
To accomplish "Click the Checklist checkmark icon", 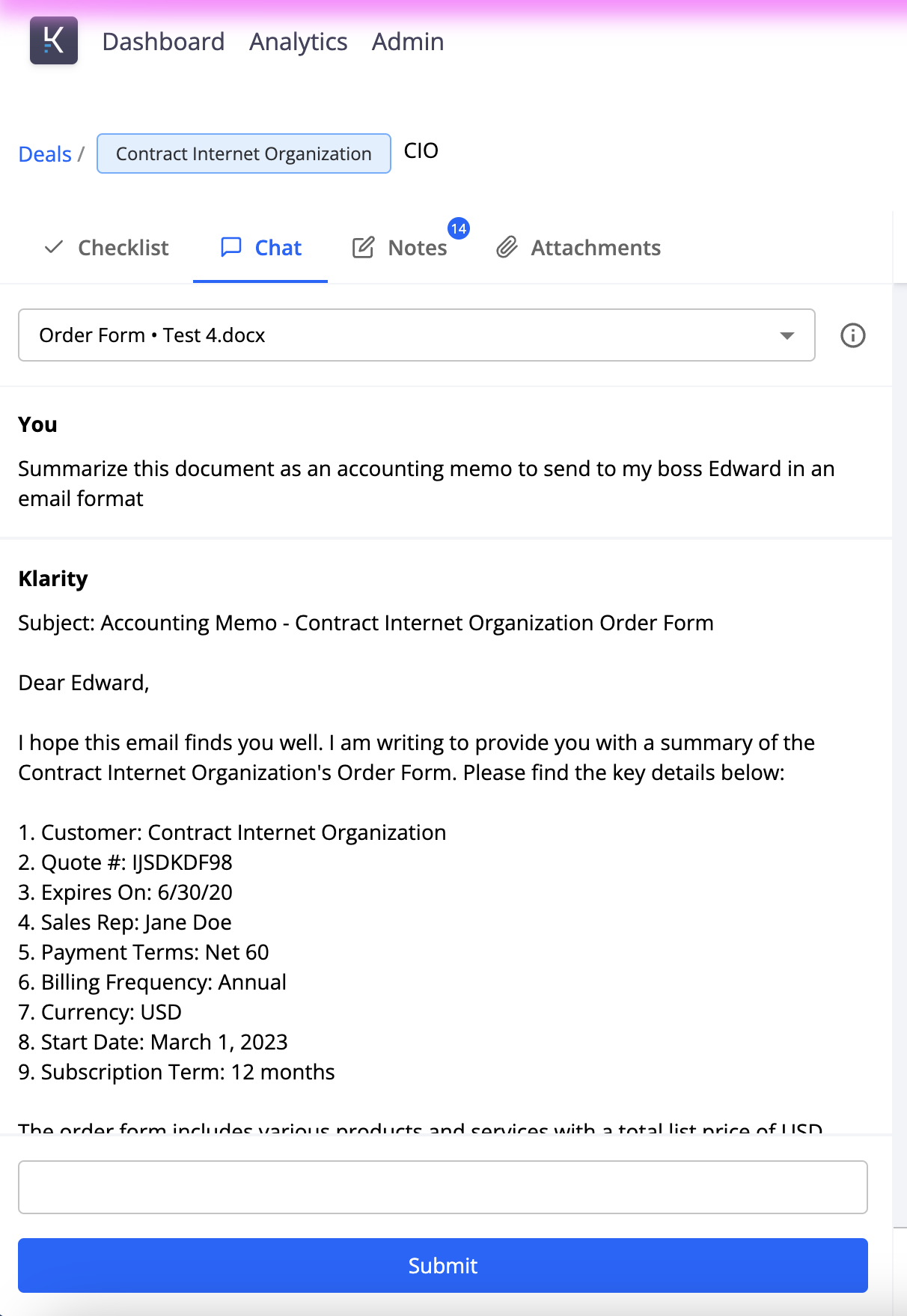I will [x=54, y=247].
